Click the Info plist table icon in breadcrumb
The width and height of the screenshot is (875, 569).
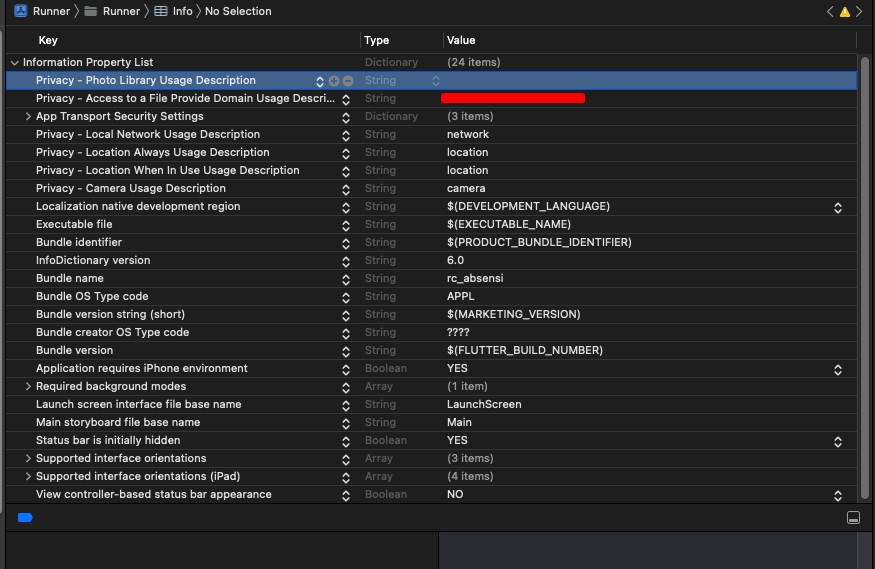pyautogui.click(x=161, y=11)
